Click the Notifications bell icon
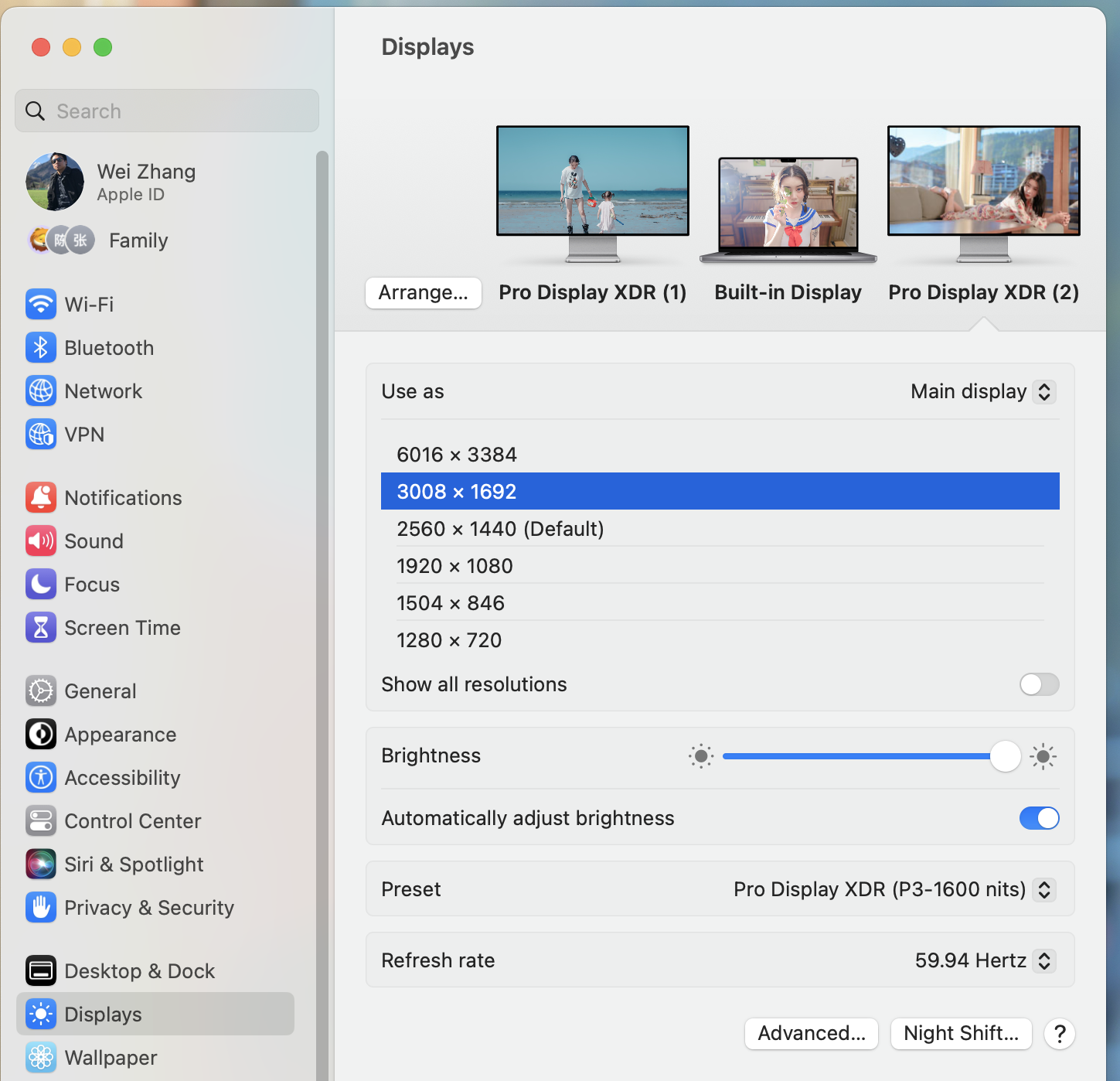 point(41,498)
